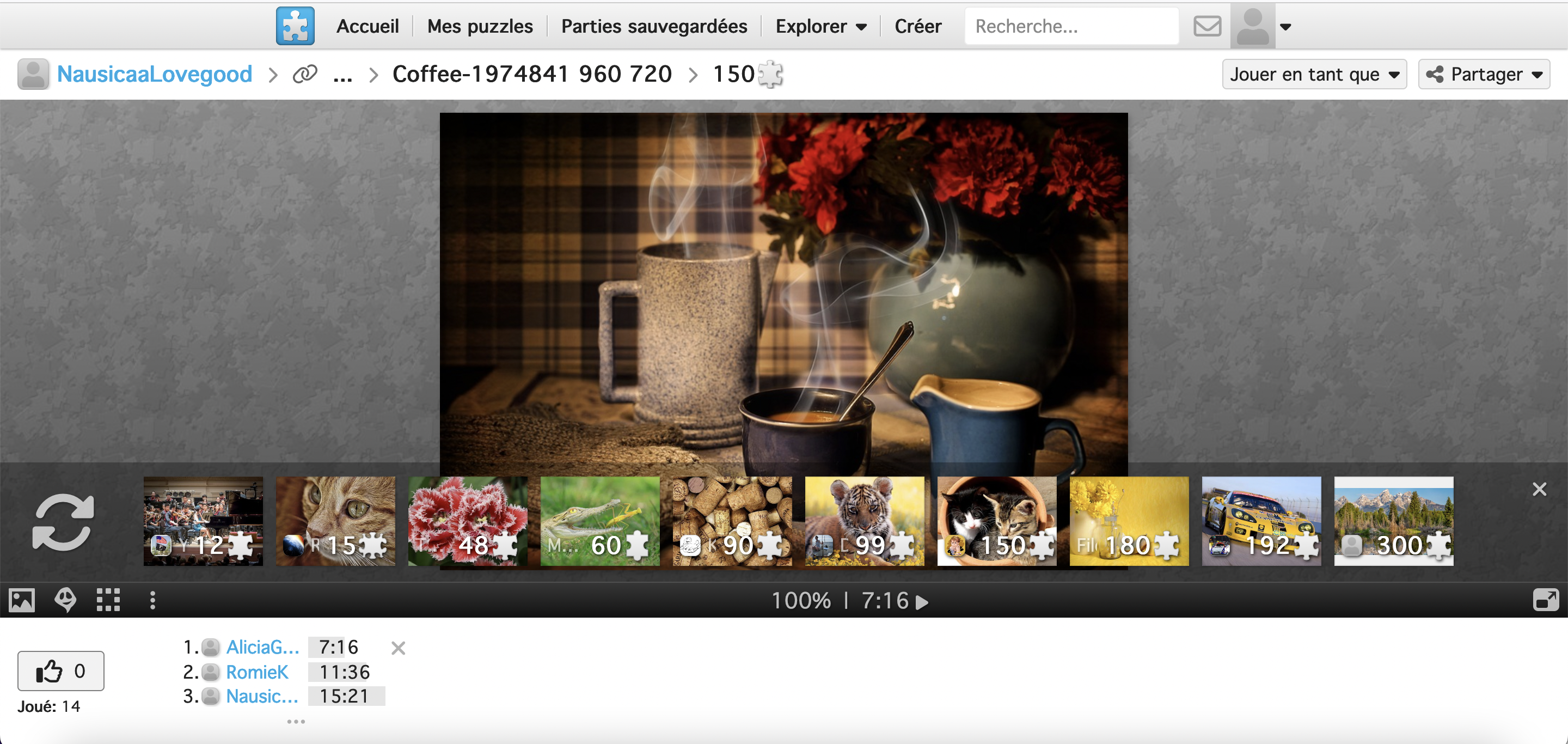Open RomieK leaderboard profile
This screenshot has width=1568, height=744.
[x=256, y=672]
